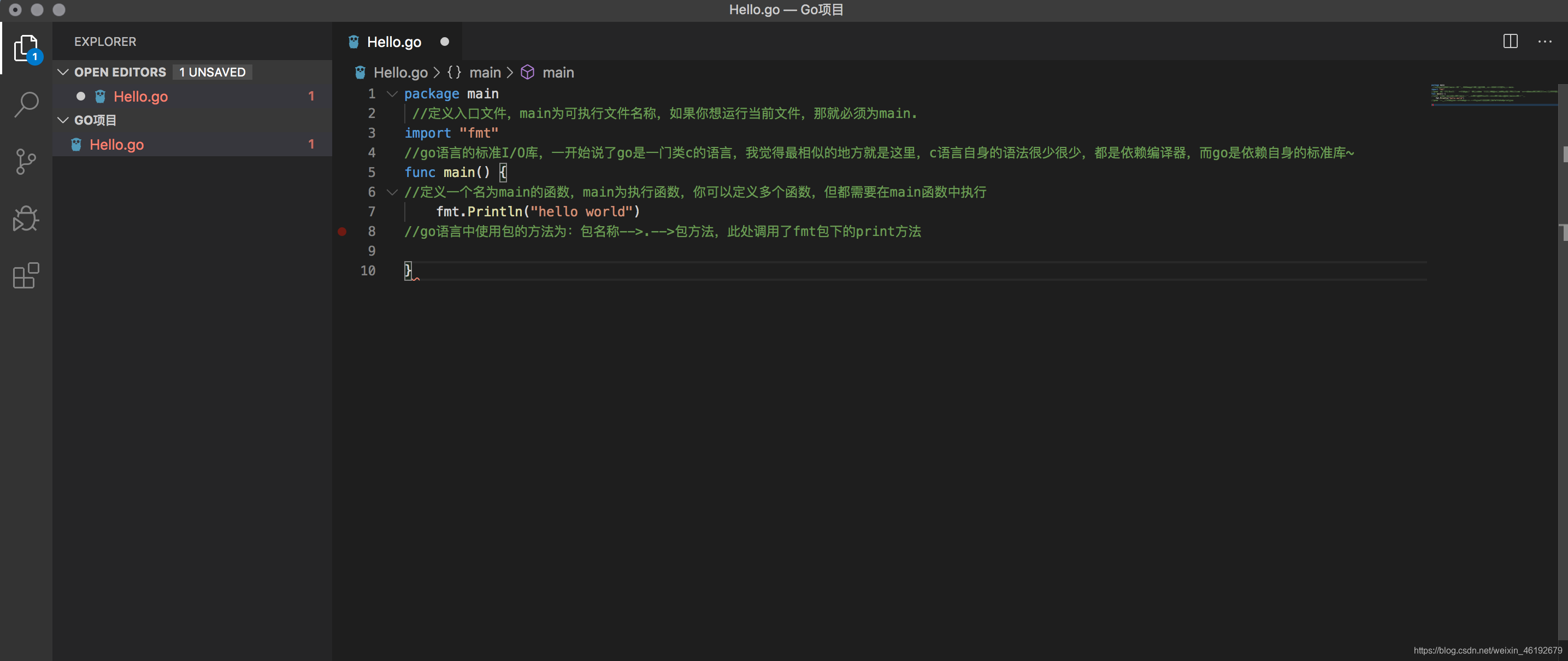Open the Explorer view in activity bar
This screenshot has height=661, width=1568.
pos(26,48)
